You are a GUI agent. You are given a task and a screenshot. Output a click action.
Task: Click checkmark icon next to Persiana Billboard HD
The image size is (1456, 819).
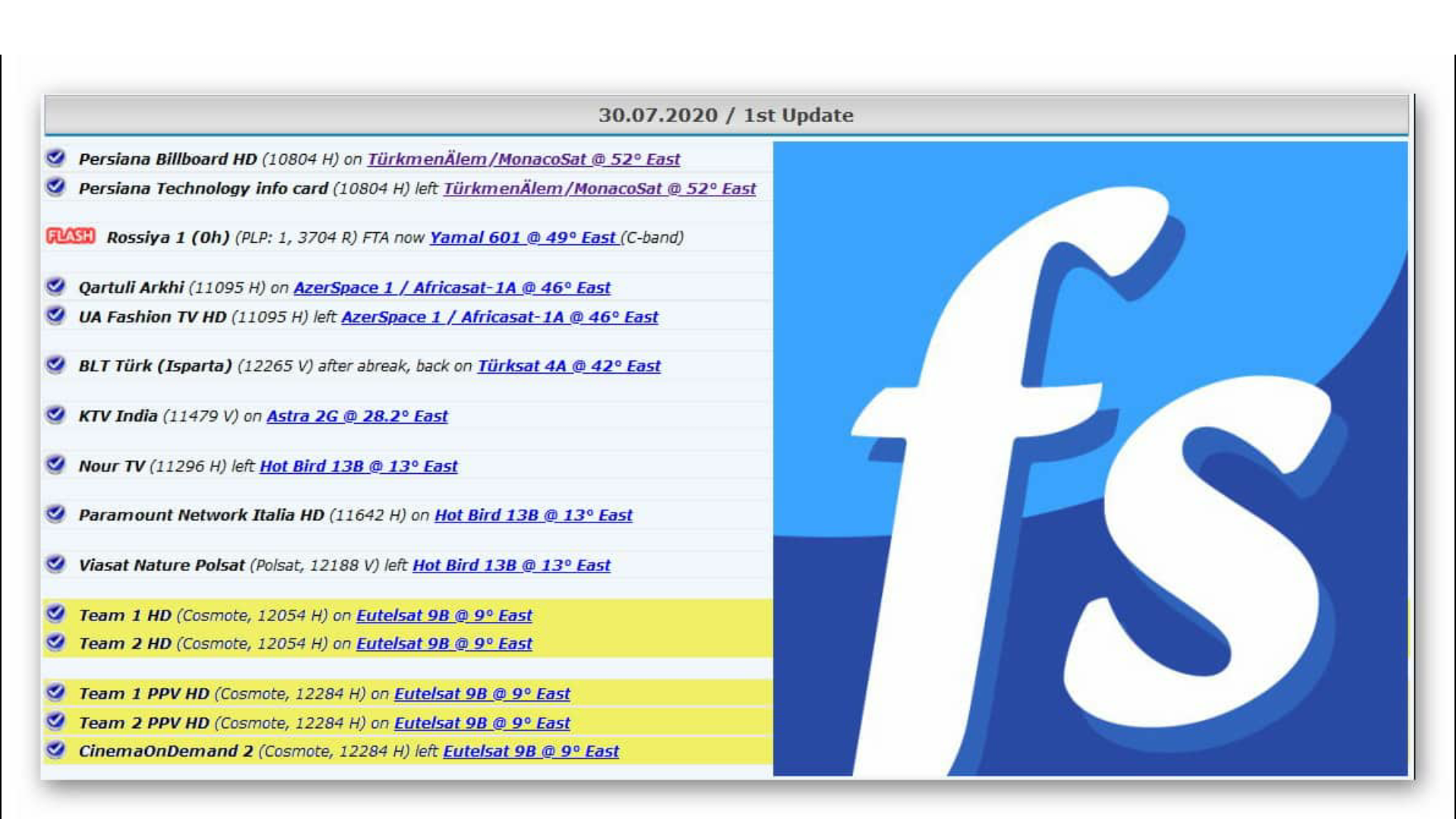[55, 157]
